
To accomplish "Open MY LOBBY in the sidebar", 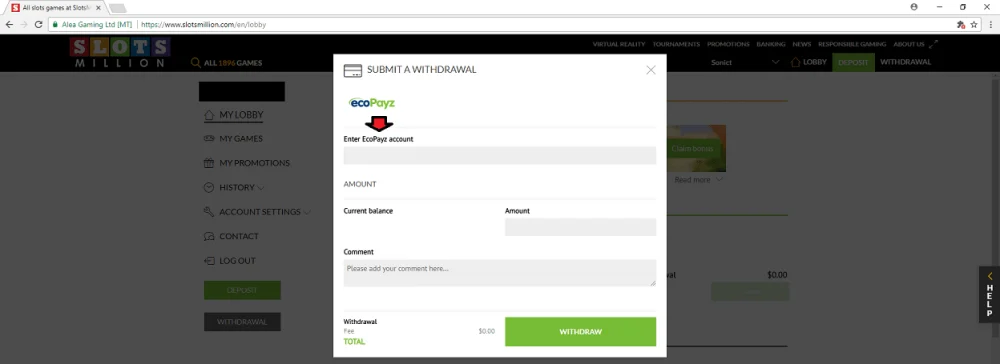I will coord(241,115).
